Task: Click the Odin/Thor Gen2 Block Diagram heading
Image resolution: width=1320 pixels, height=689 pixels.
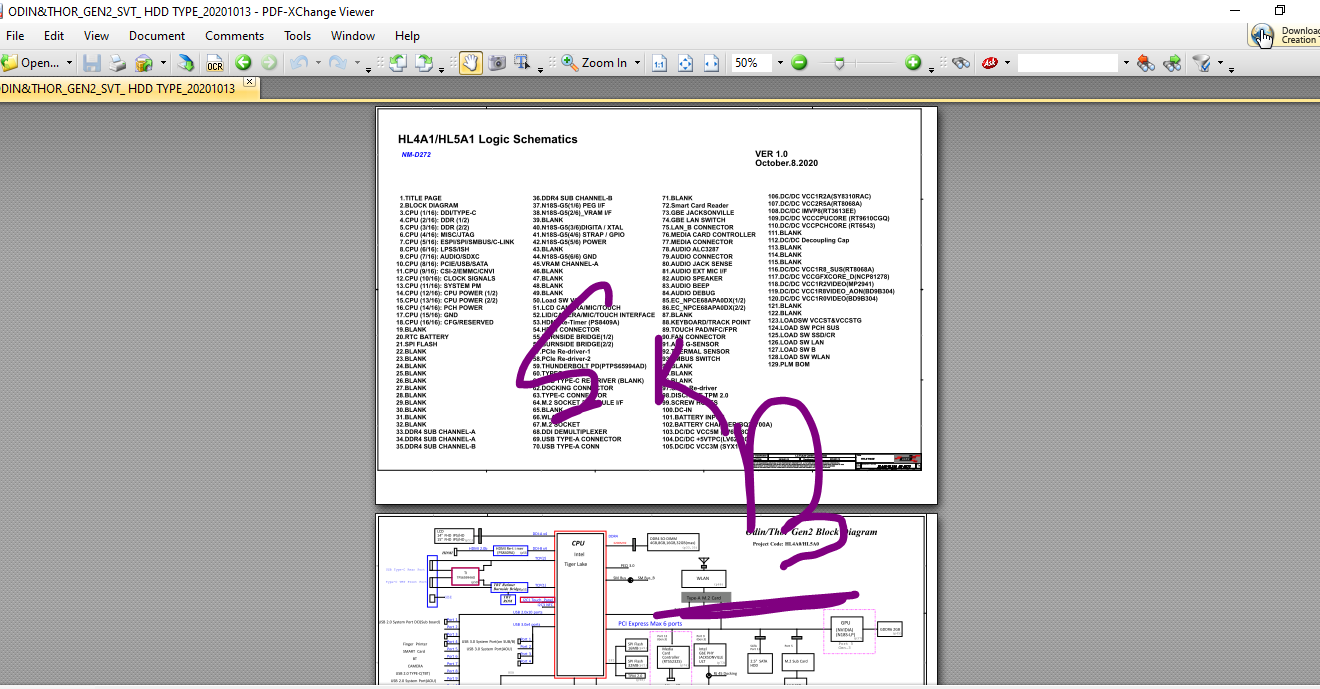Action: pyautogui.click(x=812, y=532)
